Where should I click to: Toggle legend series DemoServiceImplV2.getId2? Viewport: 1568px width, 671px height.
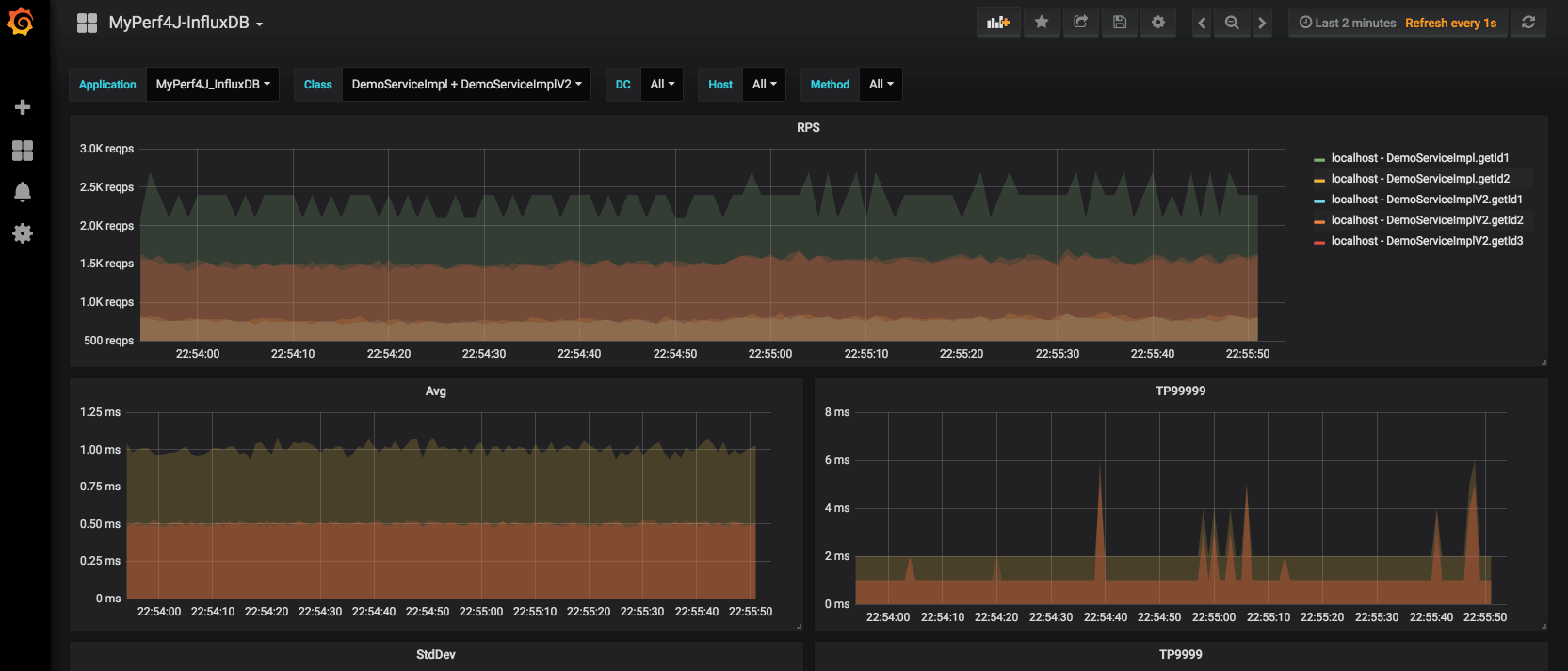1427,220
